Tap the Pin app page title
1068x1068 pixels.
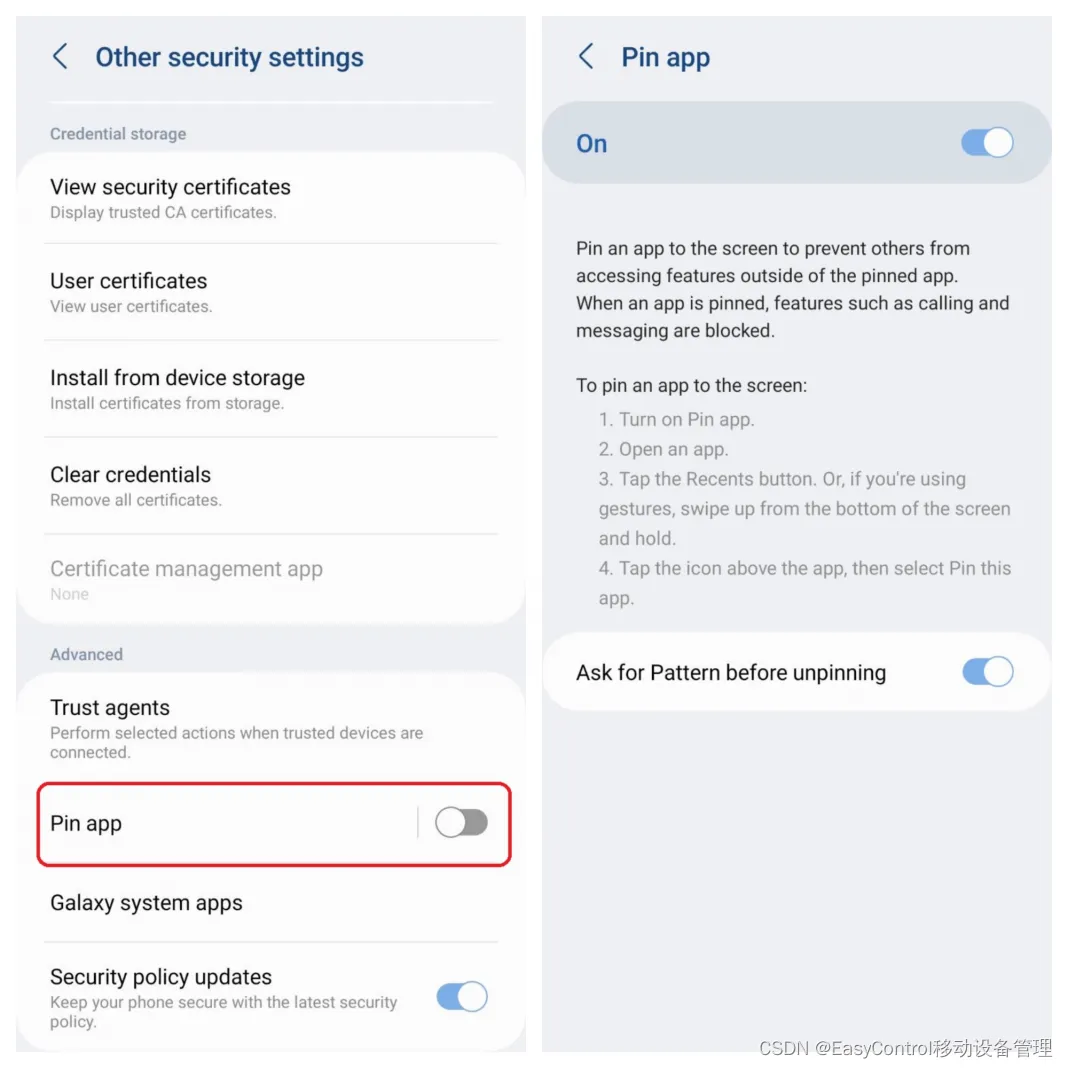(x=665, y=57)
